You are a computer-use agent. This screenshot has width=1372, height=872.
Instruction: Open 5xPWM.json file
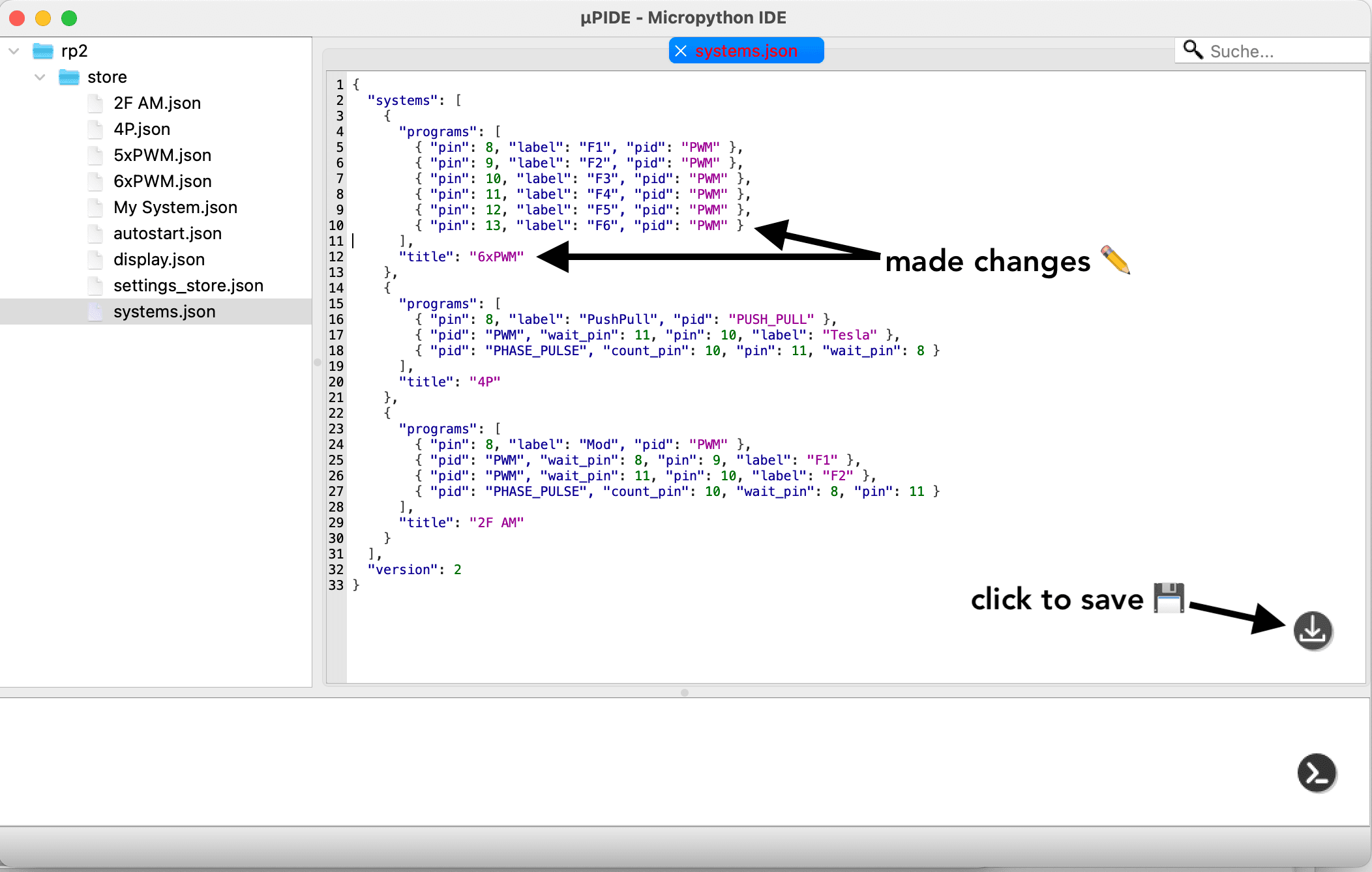click(162, 155)
